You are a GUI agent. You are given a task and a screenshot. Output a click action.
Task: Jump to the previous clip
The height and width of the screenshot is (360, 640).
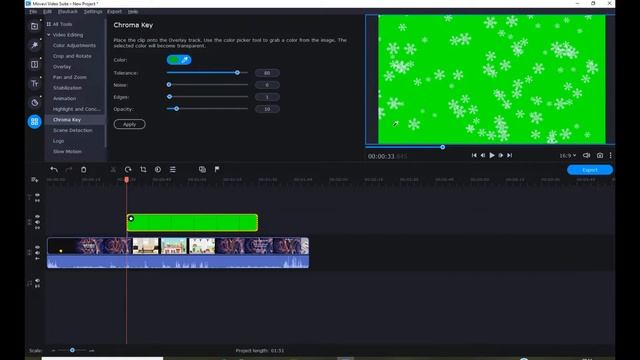coord(474,156)
